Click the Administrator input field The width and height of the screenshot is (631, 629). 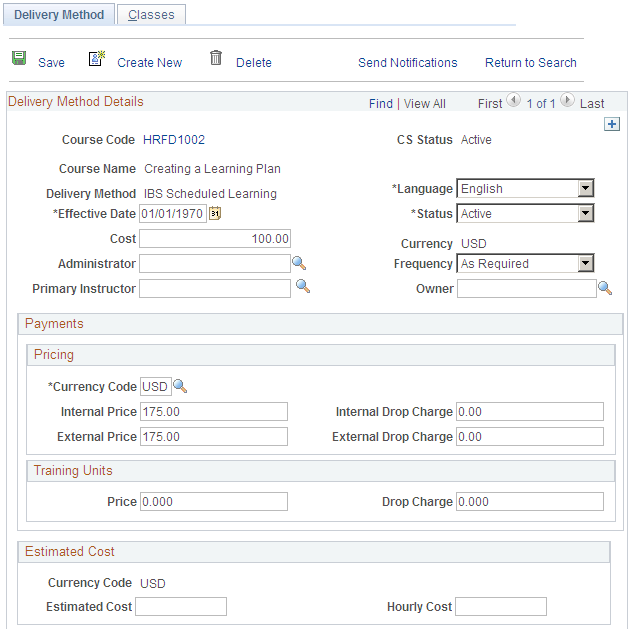(x=215, y=264)
